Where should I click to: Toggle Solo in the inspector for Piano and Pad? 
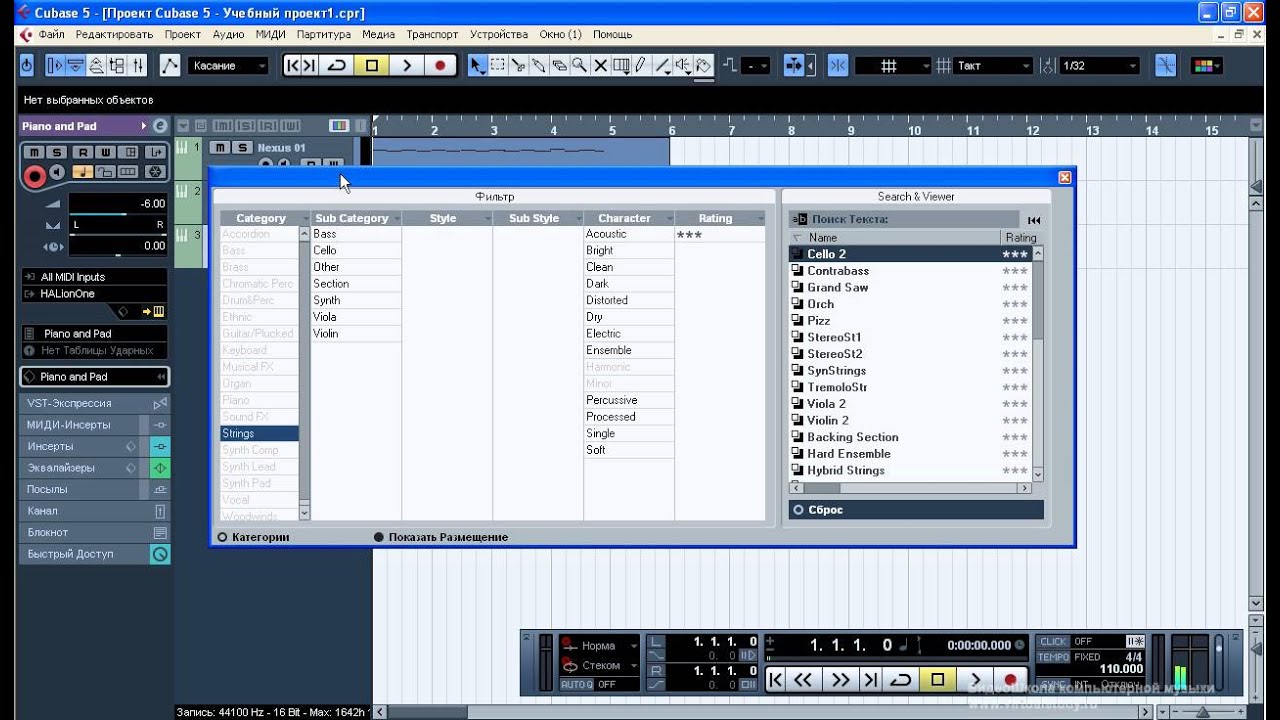pyautogui.click(x=58, y=152)
